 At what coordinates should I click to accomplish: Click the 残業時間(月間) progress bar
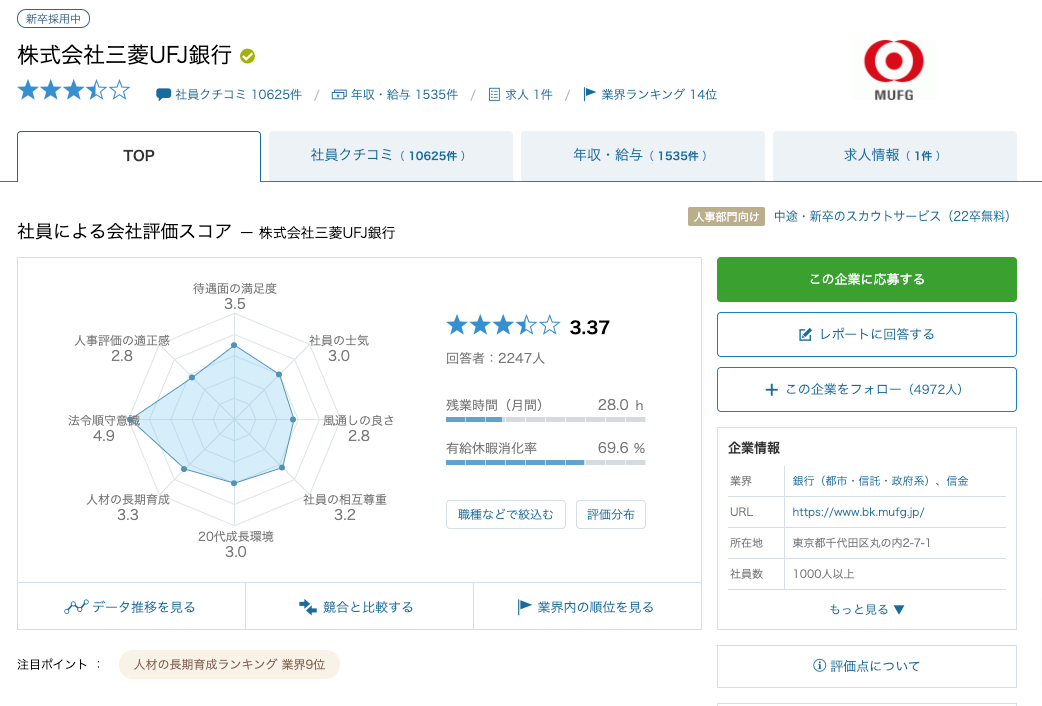[546, 419]
